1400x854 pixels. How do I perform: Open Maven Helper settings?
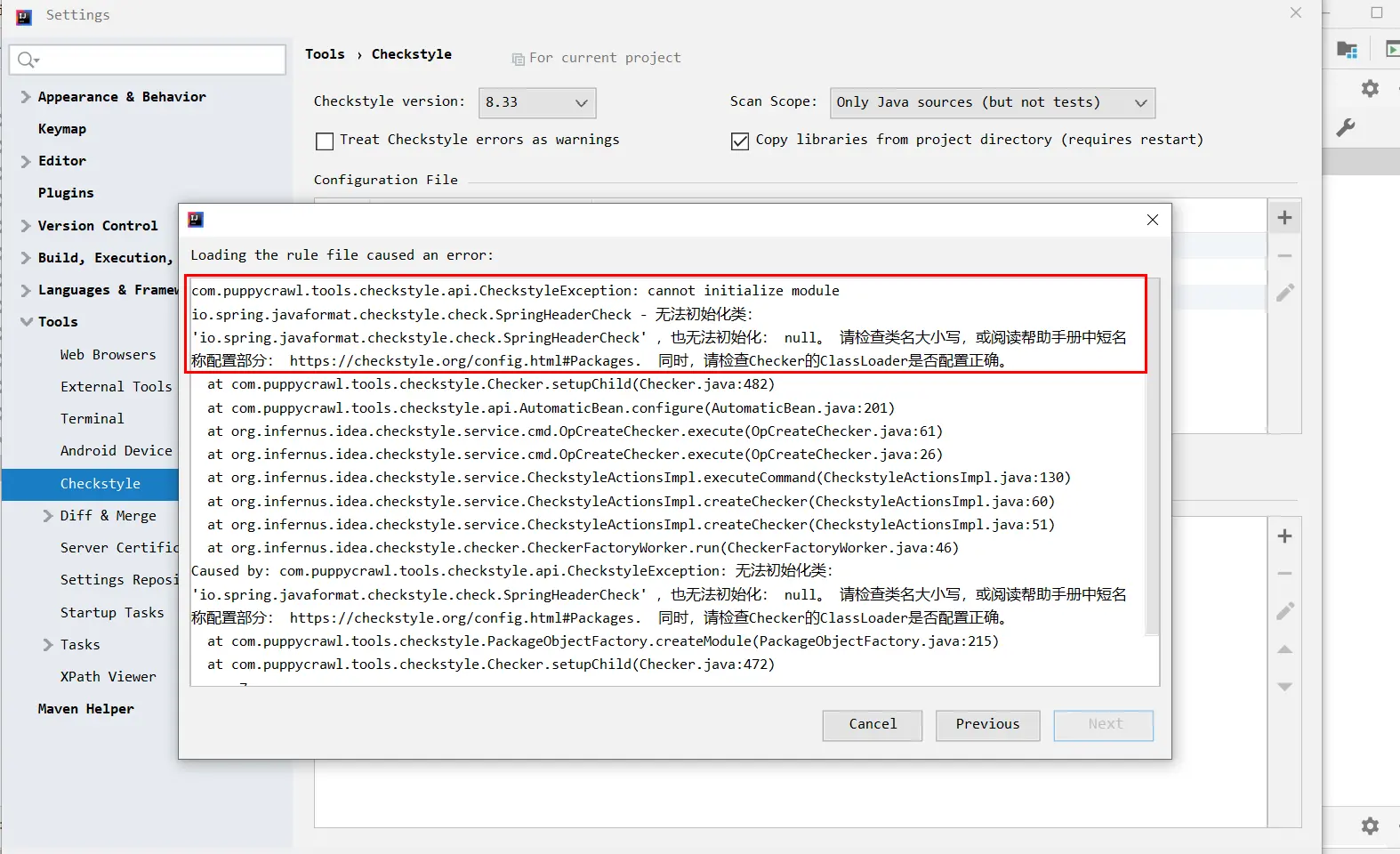85,709
